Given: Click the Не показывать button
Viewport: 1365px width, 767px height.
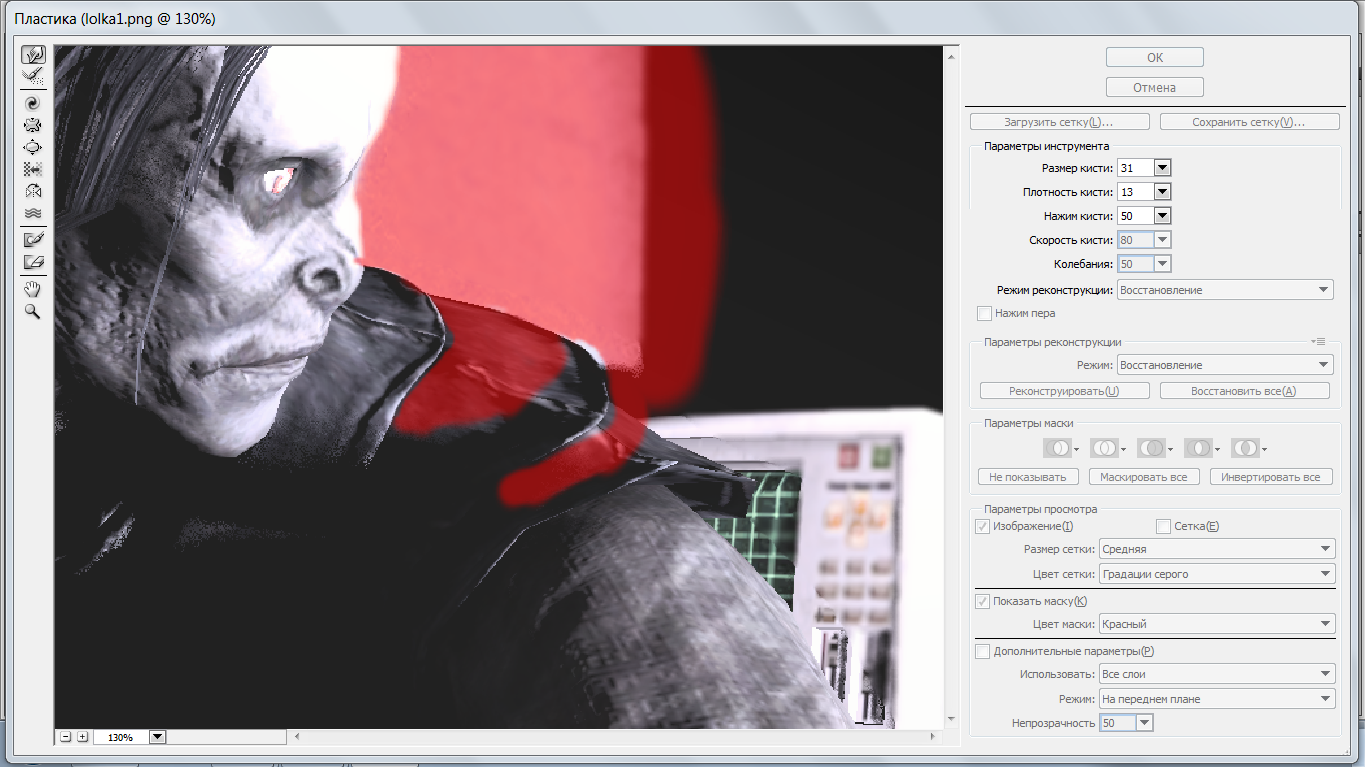Looking at the screenshot, I should pyautogui.click(x=1028, y=477).
